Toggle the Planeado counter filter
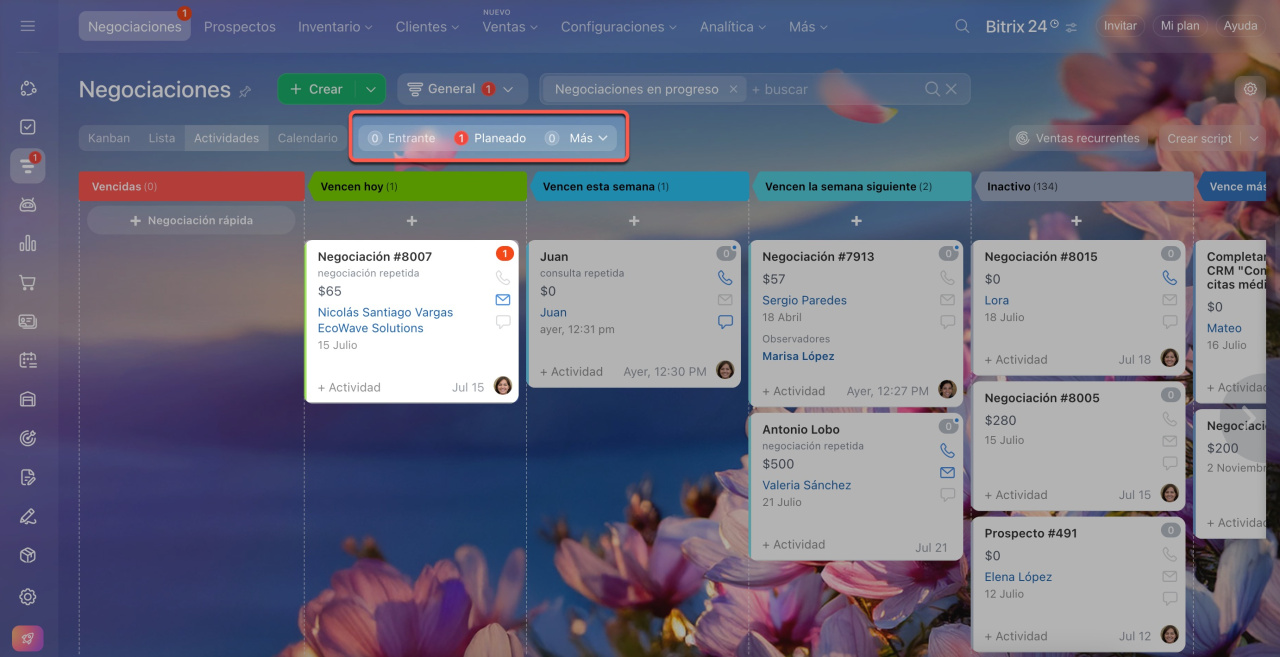This screenshot has height=657, width=1280. 490,138
